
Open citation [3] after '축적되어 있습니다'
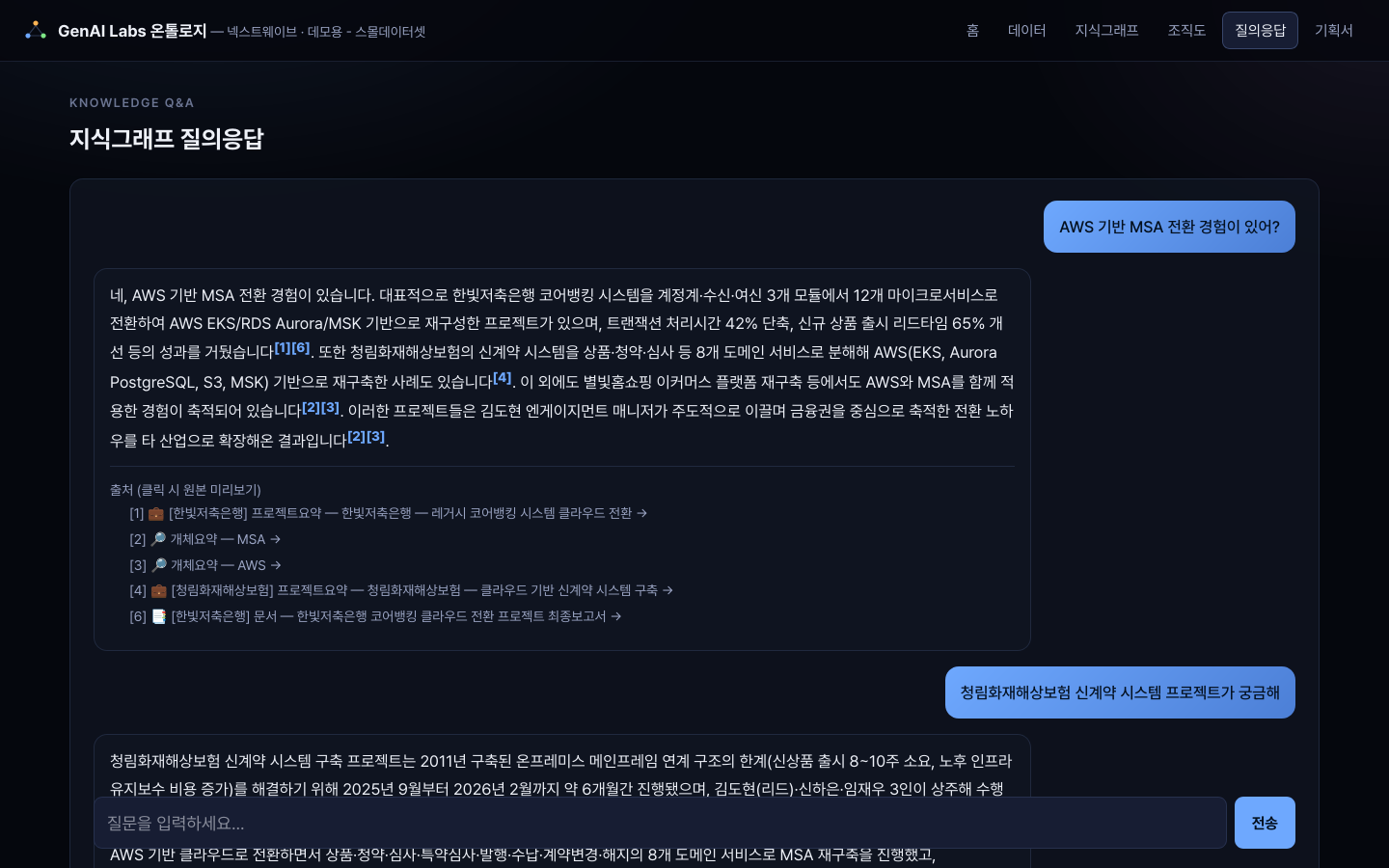pyautogui.click(x=331, y=408)
